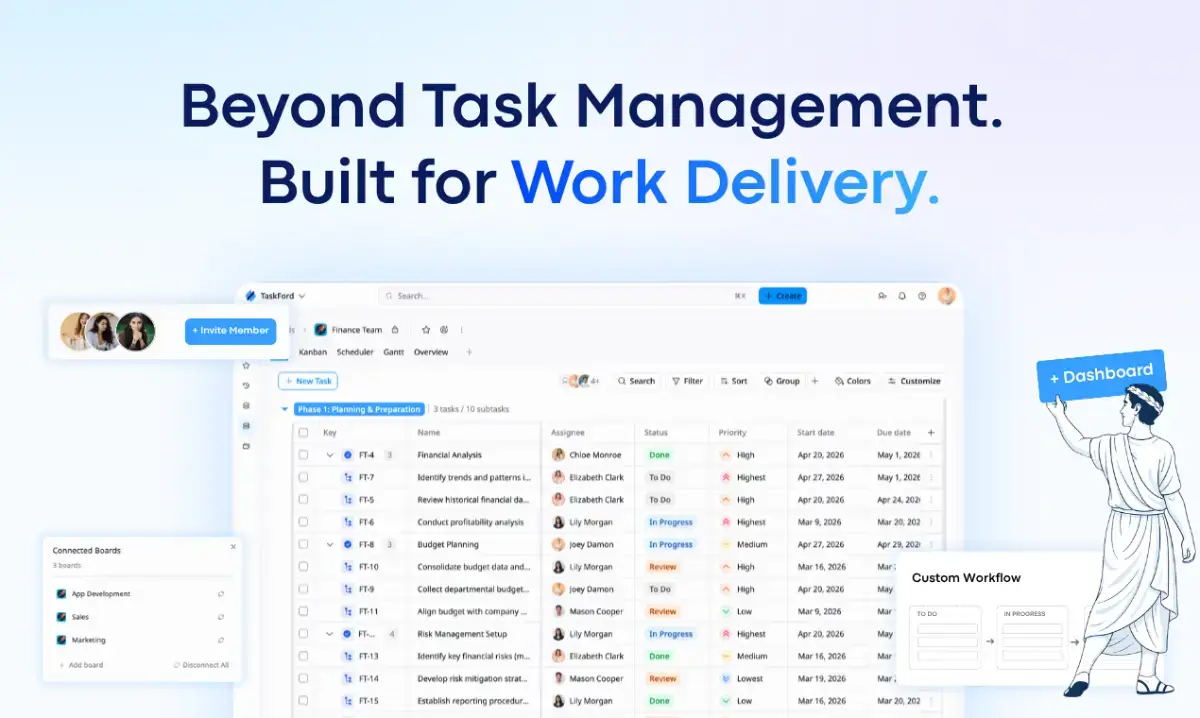Check the box for the FT-10 row
Screen dimensions: 1200x718
303,567
